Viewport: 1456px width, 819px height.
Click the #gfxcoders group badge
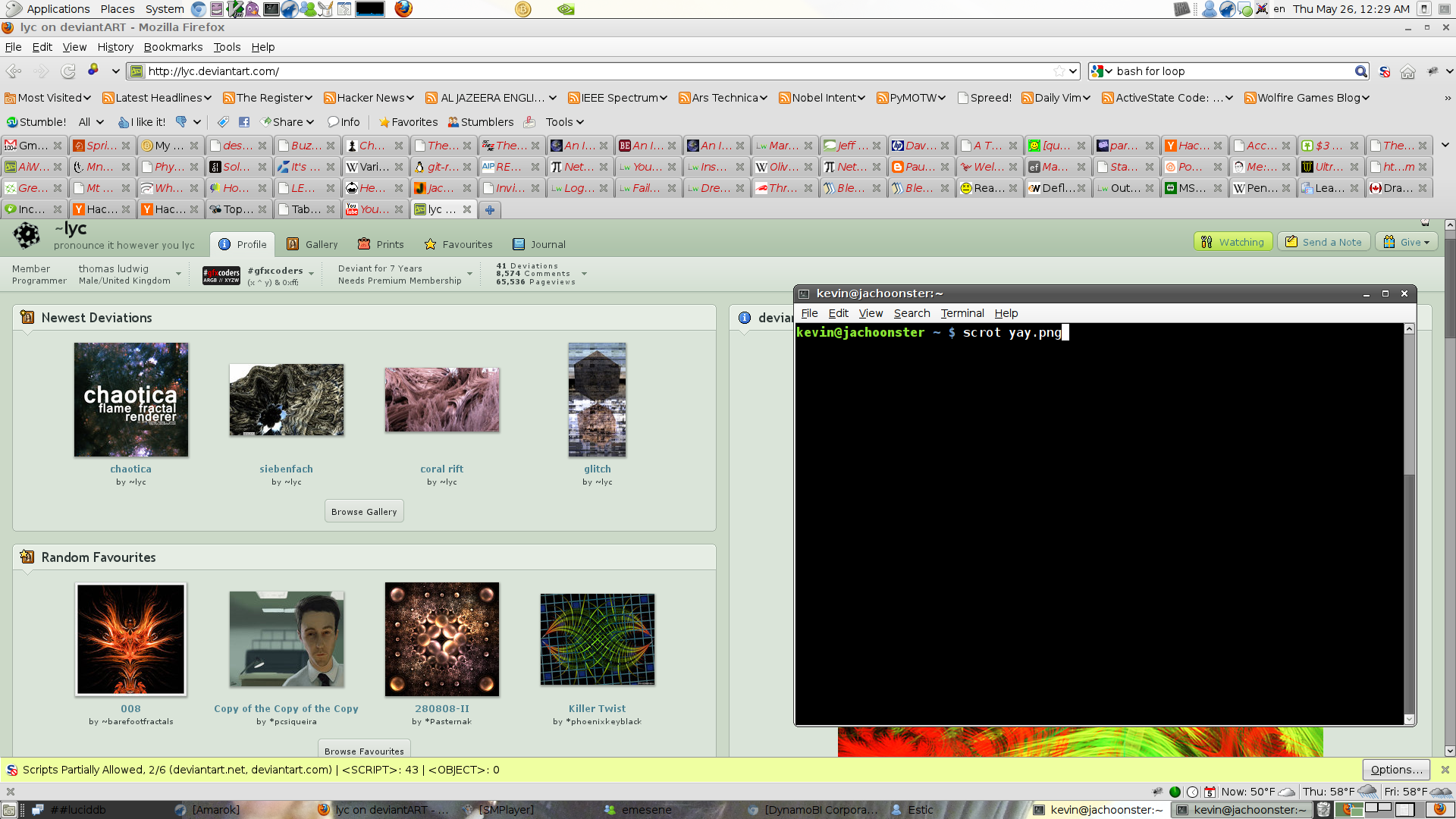pos(221,276)
